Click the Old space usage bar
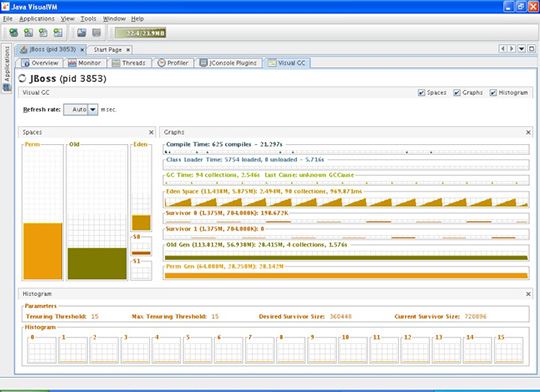This screenshot has width=540, height=392. (x=97, y=263)
